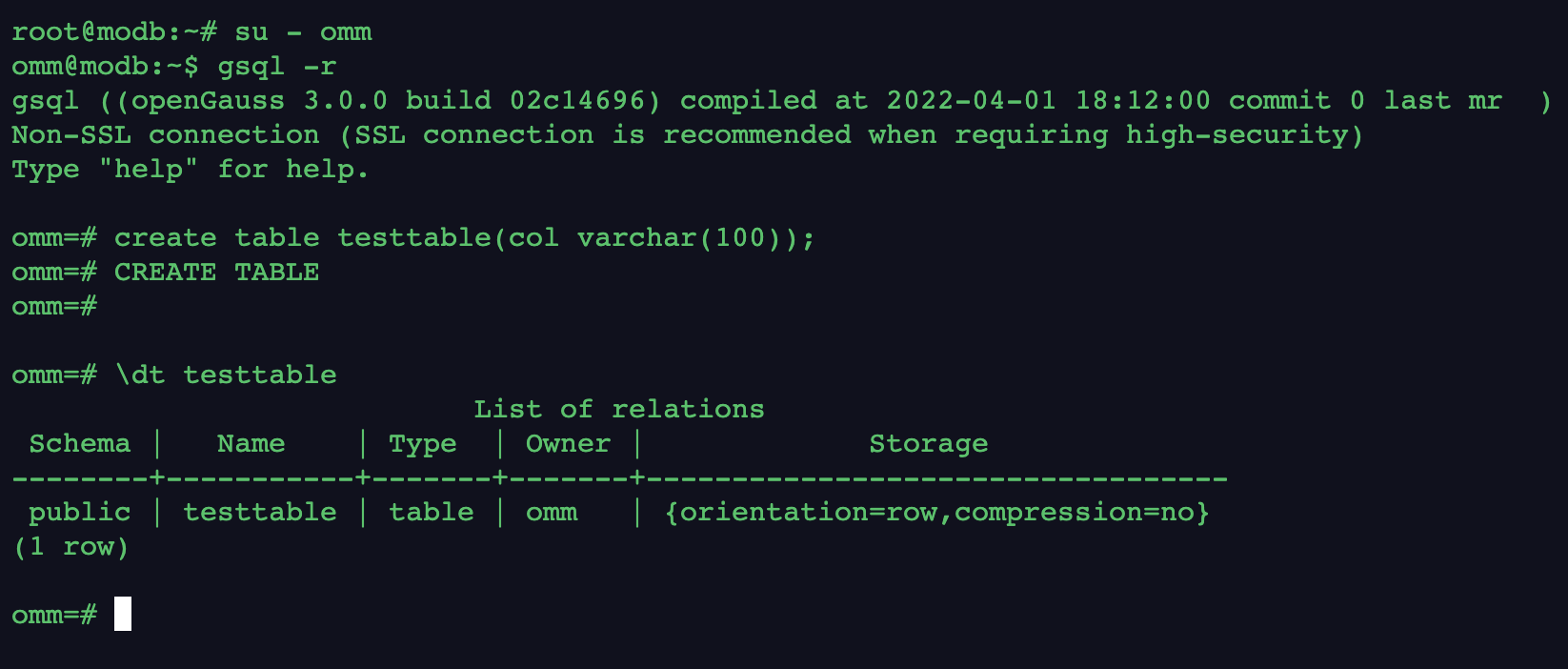This screenshot has height=669, width=1568.
Task: Click the compile timestamp 2022-04-01 18:12:00
Action: pyautogui.click(x=1048, y=101)
